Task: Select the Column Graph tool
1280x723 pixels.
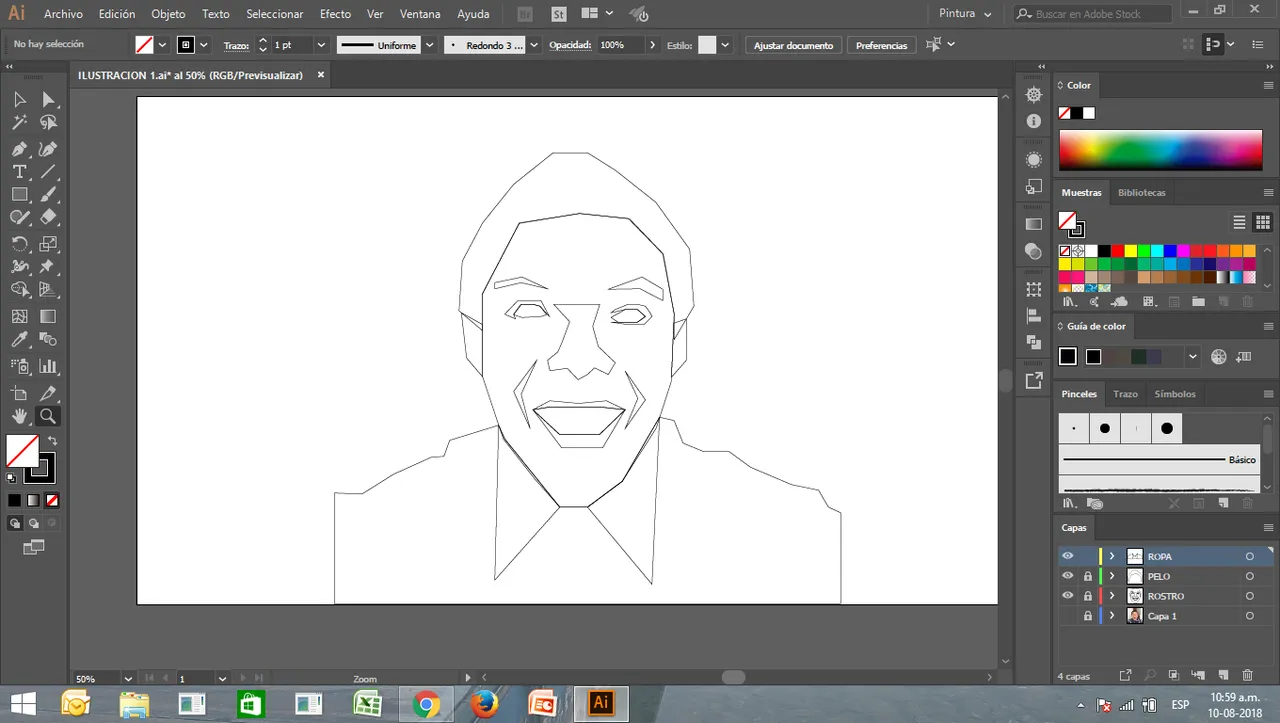Action: coord(48,366)
